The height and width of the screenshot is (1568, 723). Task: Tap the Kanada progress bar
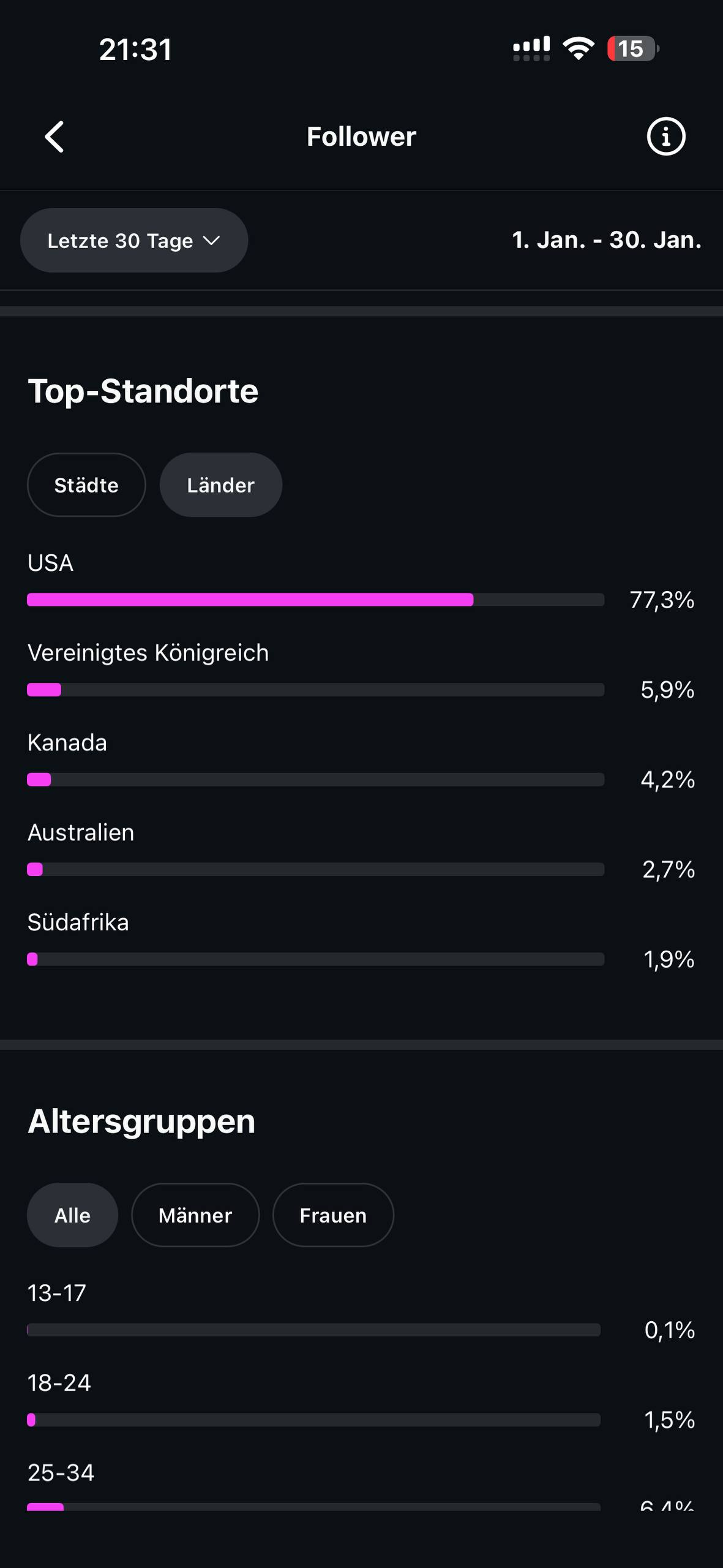315,780
